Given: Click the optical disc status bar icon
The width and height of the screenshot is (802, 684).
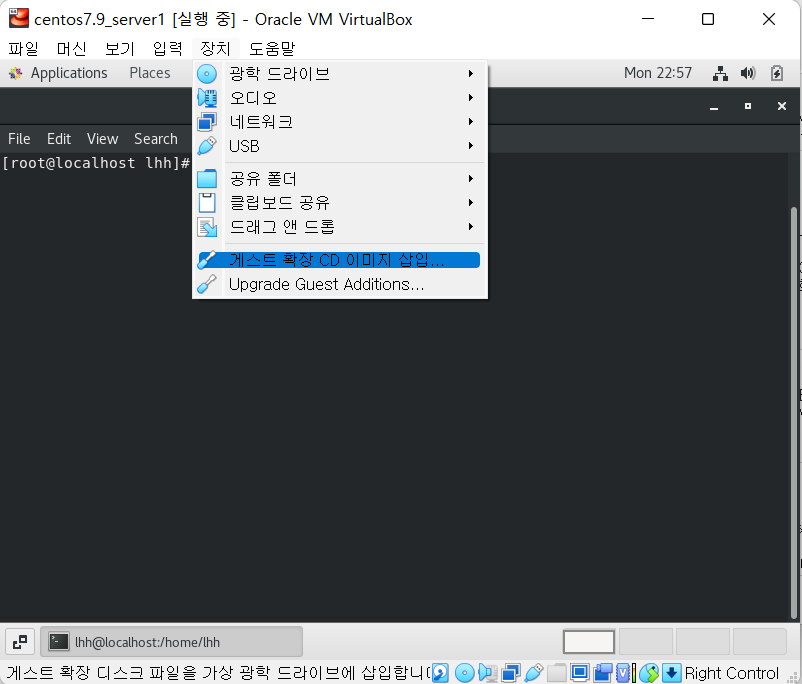Looking at the screenshot, I should [464, 673].
